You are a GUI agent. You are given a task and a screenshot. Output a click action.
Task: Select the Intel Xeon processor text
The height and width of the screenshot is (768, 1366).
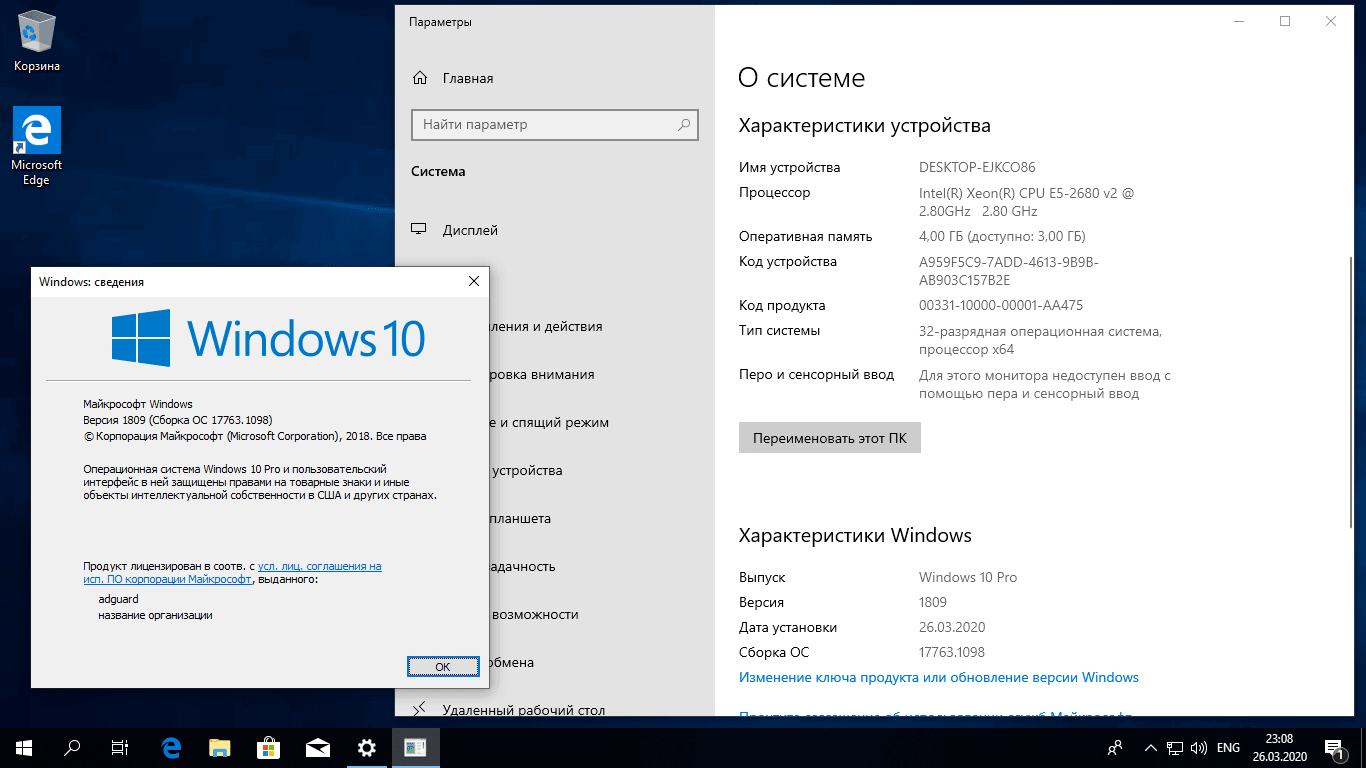1027,202
